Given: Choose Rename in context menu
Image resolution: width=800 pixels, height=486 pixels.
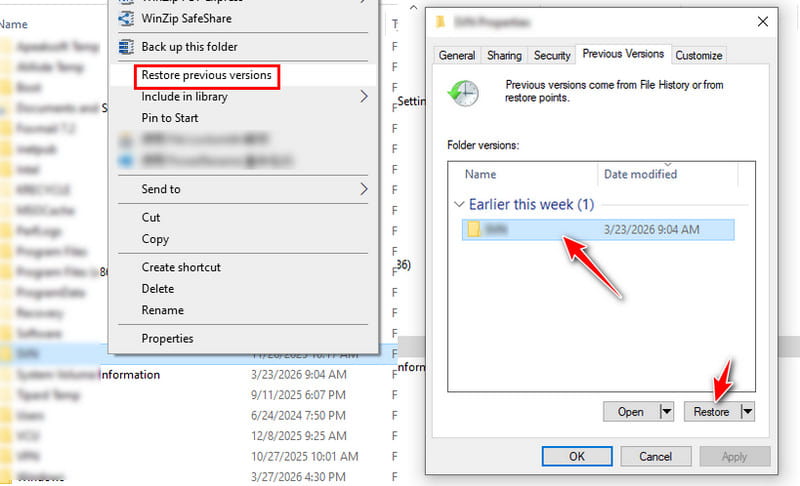Looking at the screenshot, I should [163, 310].
